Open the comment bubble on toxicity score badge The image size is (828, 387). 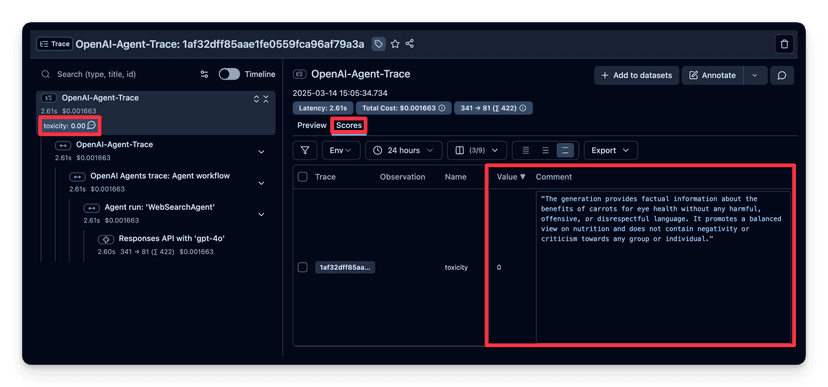92,126
